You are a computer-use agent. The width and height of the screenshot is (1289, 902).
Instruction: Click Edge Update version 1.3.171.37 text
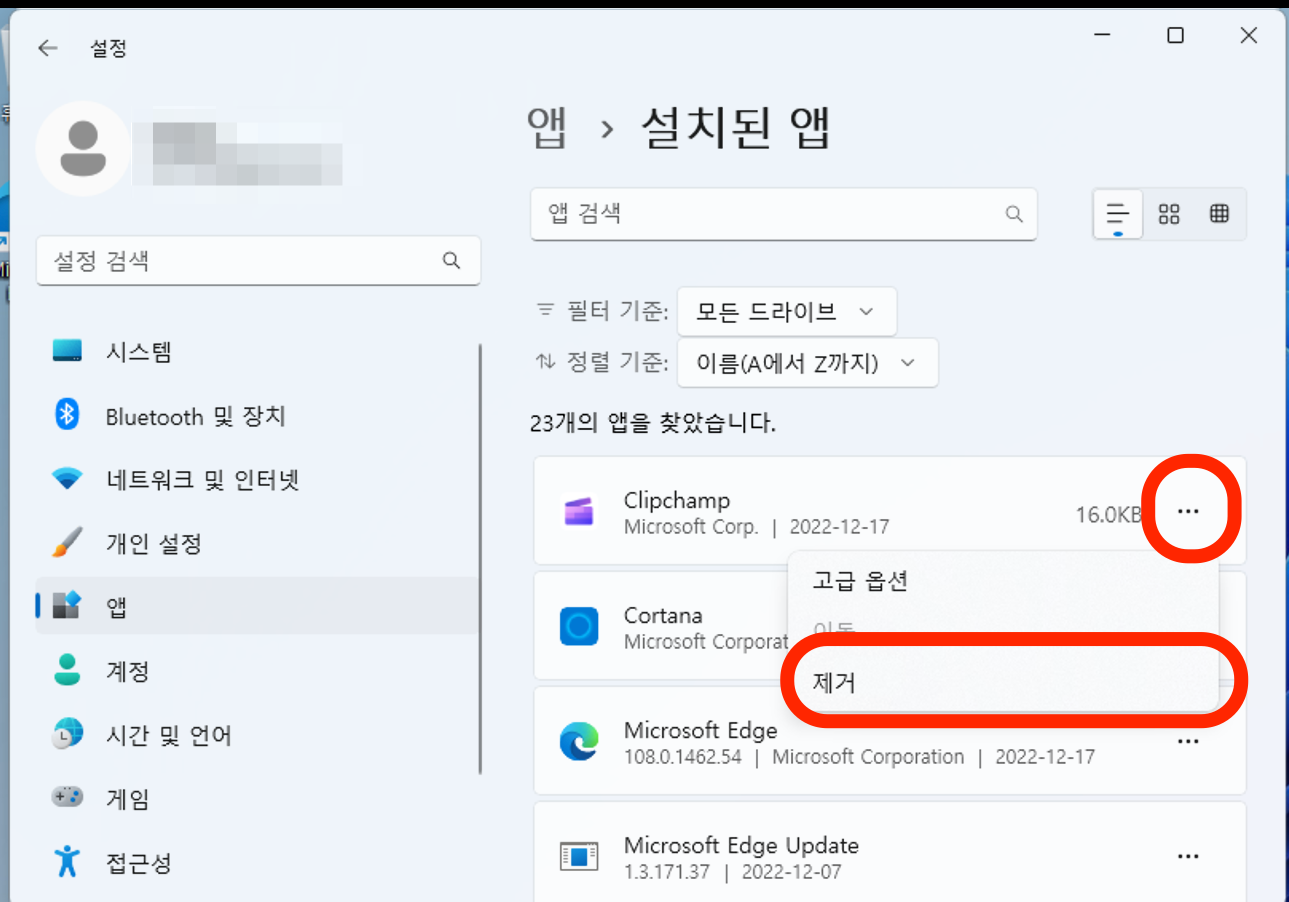click(x=667, y=872)
